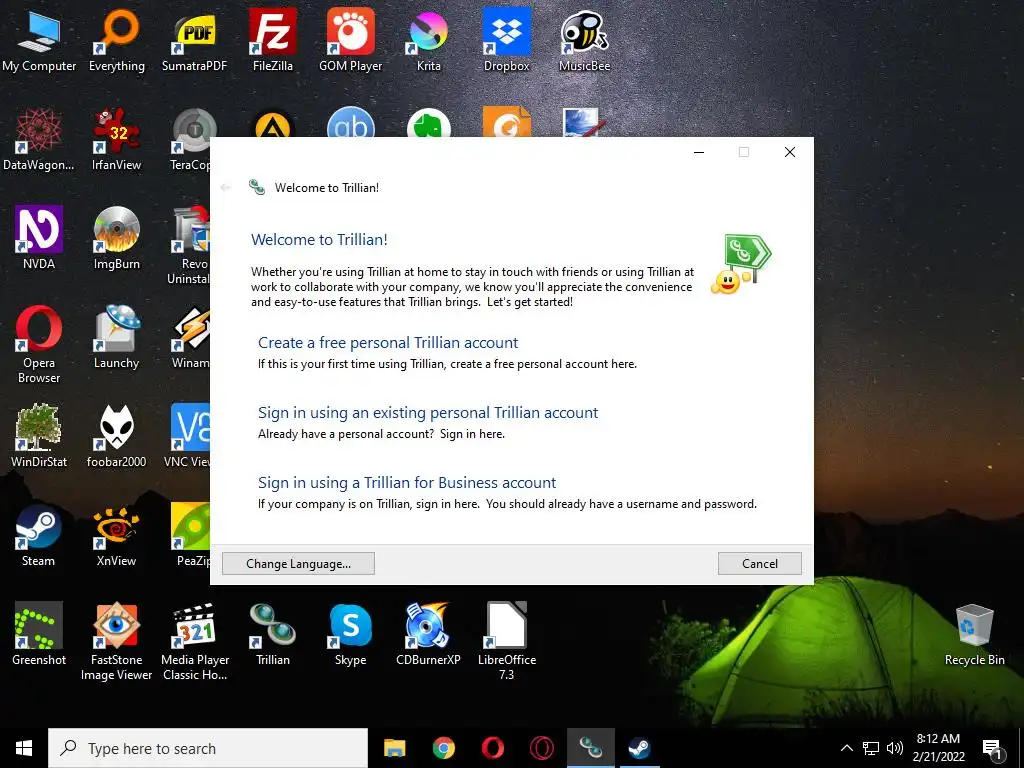1024x768 pixels.
Task: Select the GOM Player desktop icon
Action: tap(351, 40)
